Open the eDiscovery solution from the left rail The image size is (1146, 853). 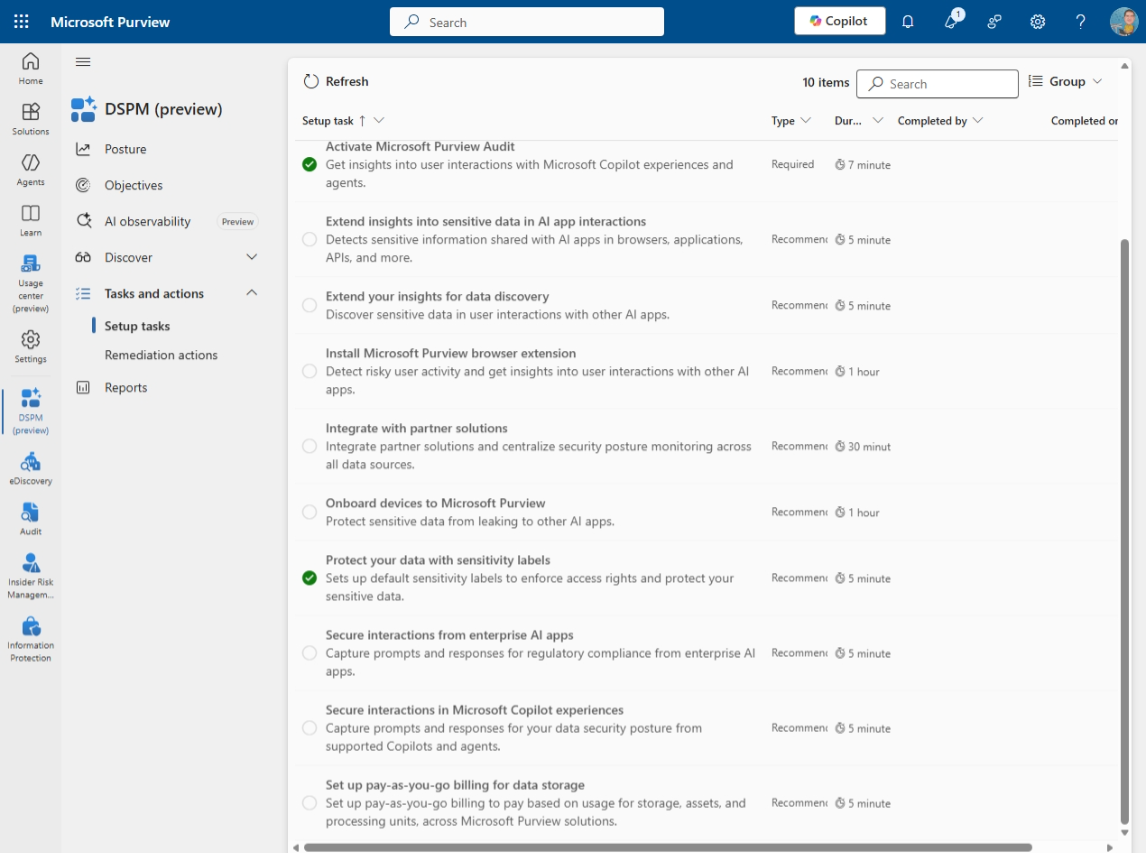(x=30, y=466)
